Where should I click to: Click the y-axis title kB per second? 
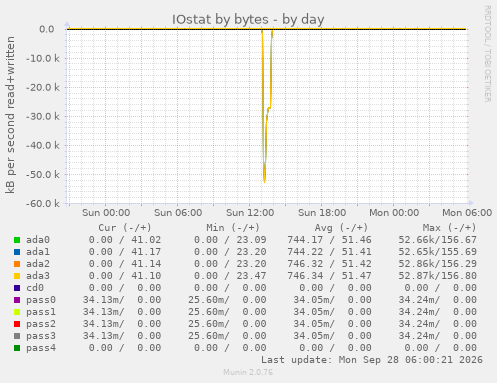10,115
